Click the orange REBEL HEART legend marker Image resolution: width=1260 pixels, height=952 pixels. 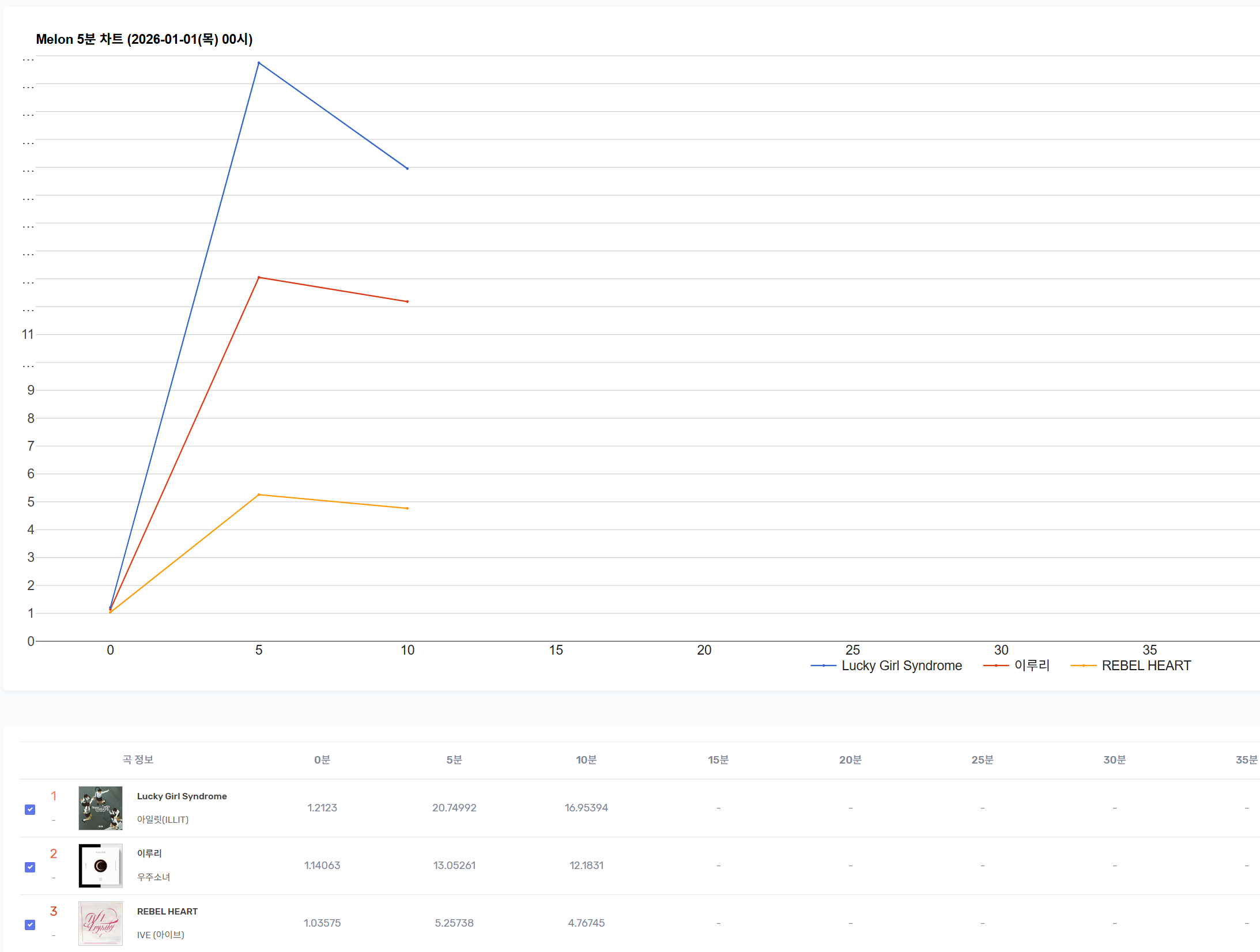tap(1083, 666)
